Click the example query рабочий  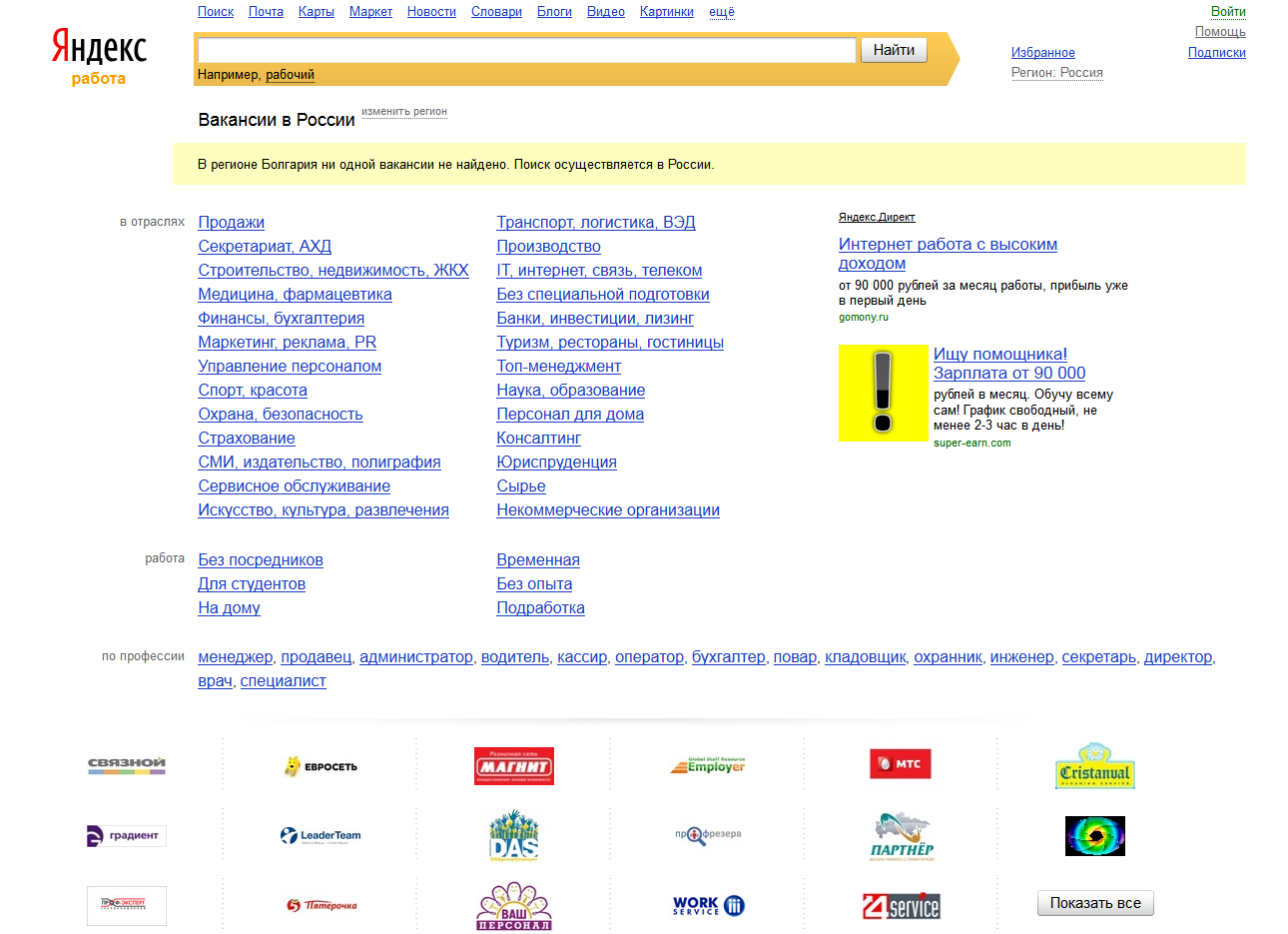(x=291, y=75)
